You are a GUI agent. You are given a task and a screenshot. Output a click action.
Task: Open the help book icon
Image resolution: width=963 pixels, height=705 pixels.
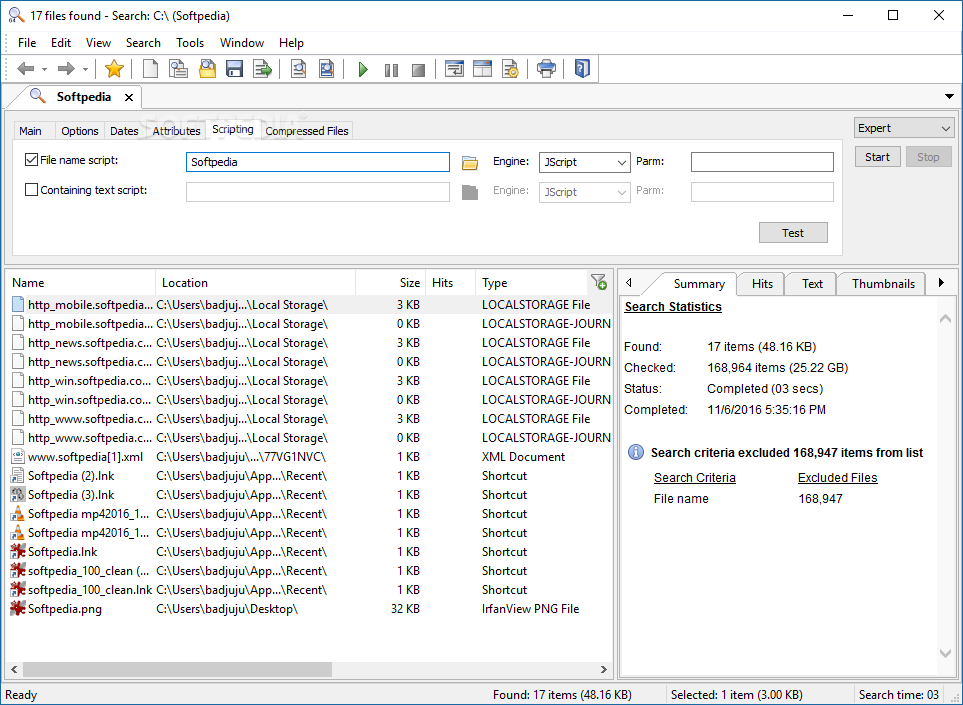(582, 68)
